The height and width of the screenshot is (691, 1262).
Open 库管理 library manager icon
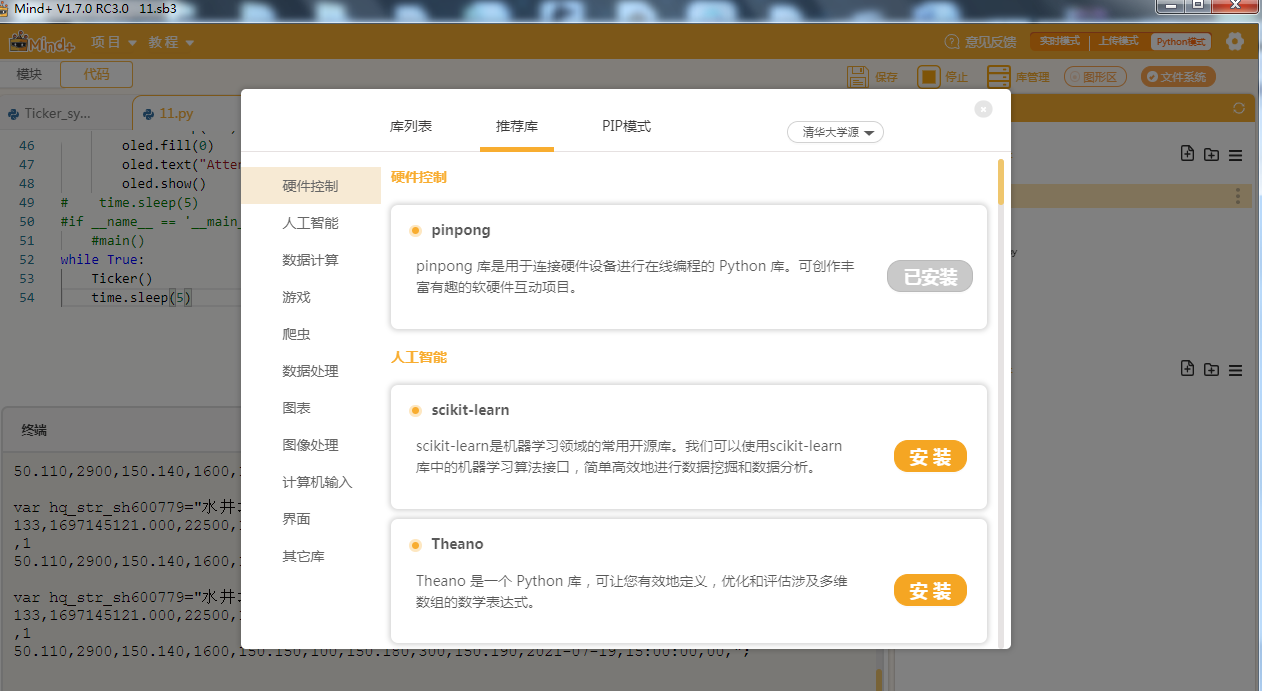(998, 77)
